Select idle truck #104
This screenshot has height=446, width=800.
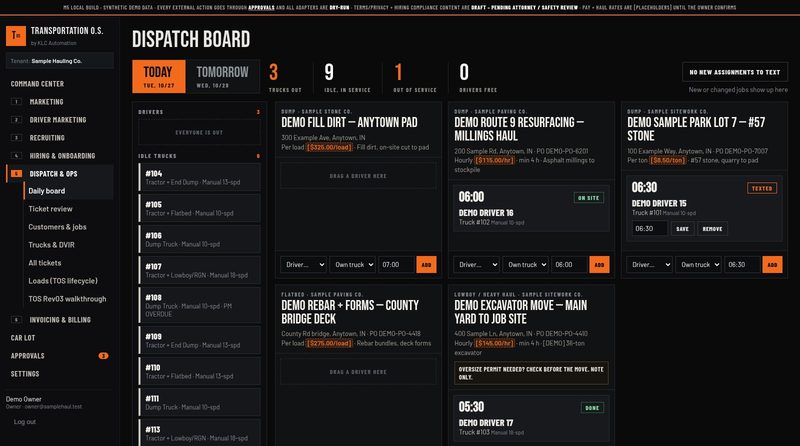point(199,177)
